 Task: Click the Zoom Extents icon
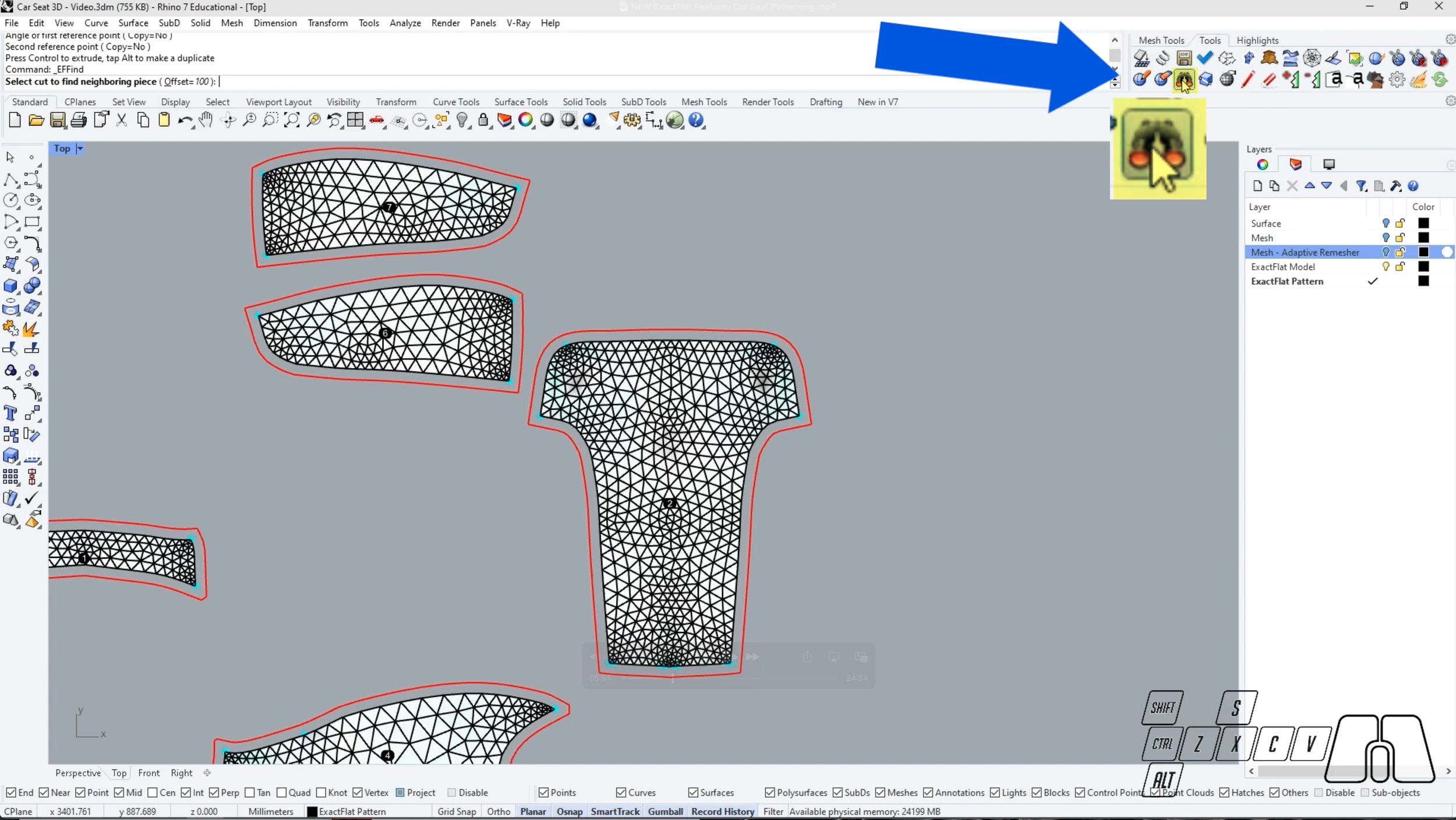point(292,121)
